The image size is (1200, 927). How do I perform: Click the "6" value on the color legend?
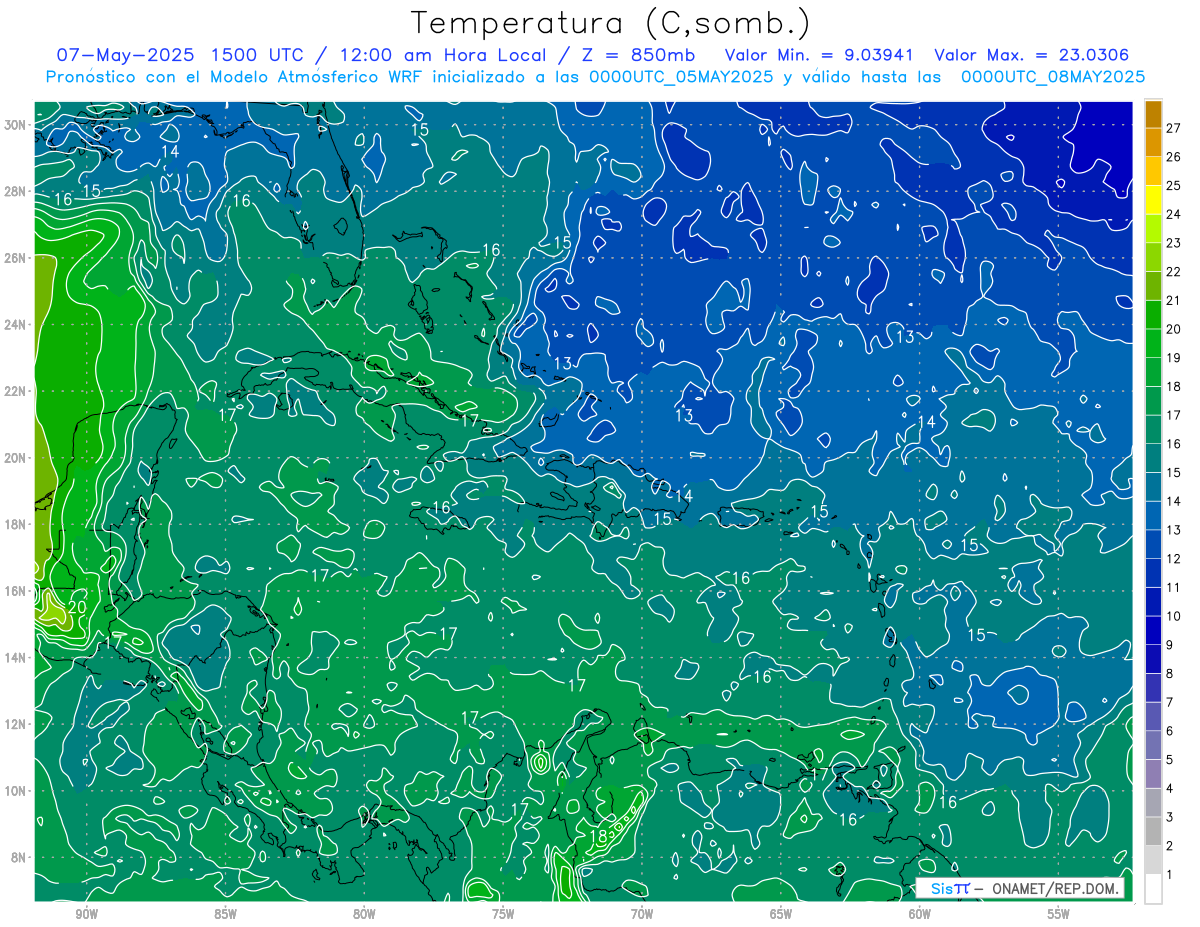tap(1170, 731)
